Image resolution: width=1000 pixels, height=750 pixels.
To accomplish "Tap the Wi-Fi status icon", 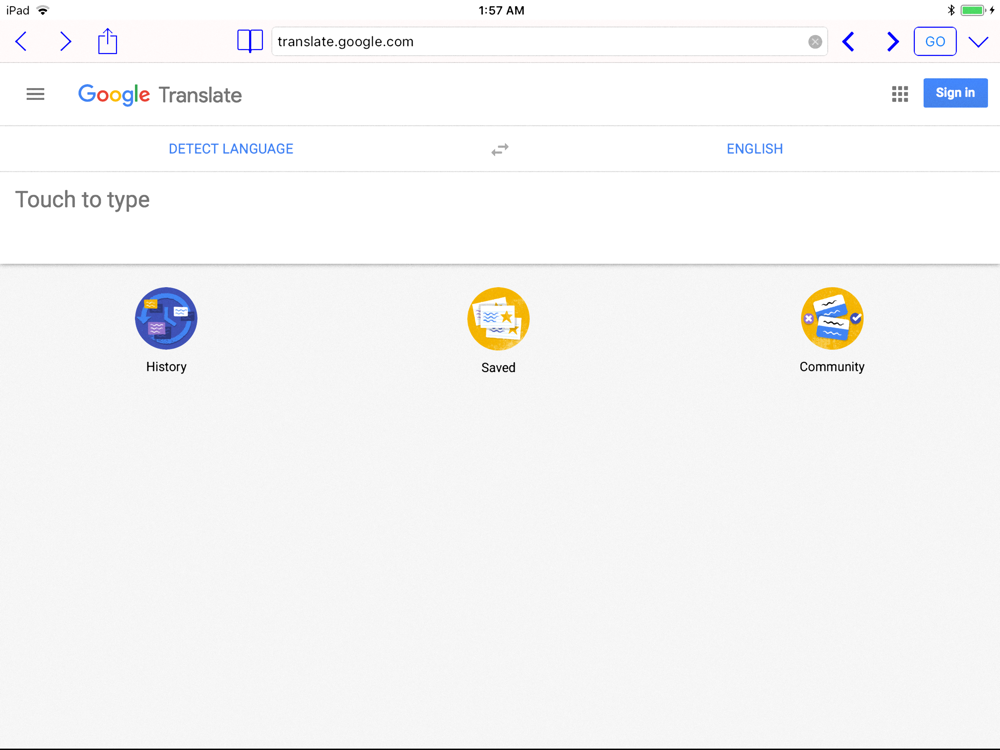I will (x=43, y=10).
